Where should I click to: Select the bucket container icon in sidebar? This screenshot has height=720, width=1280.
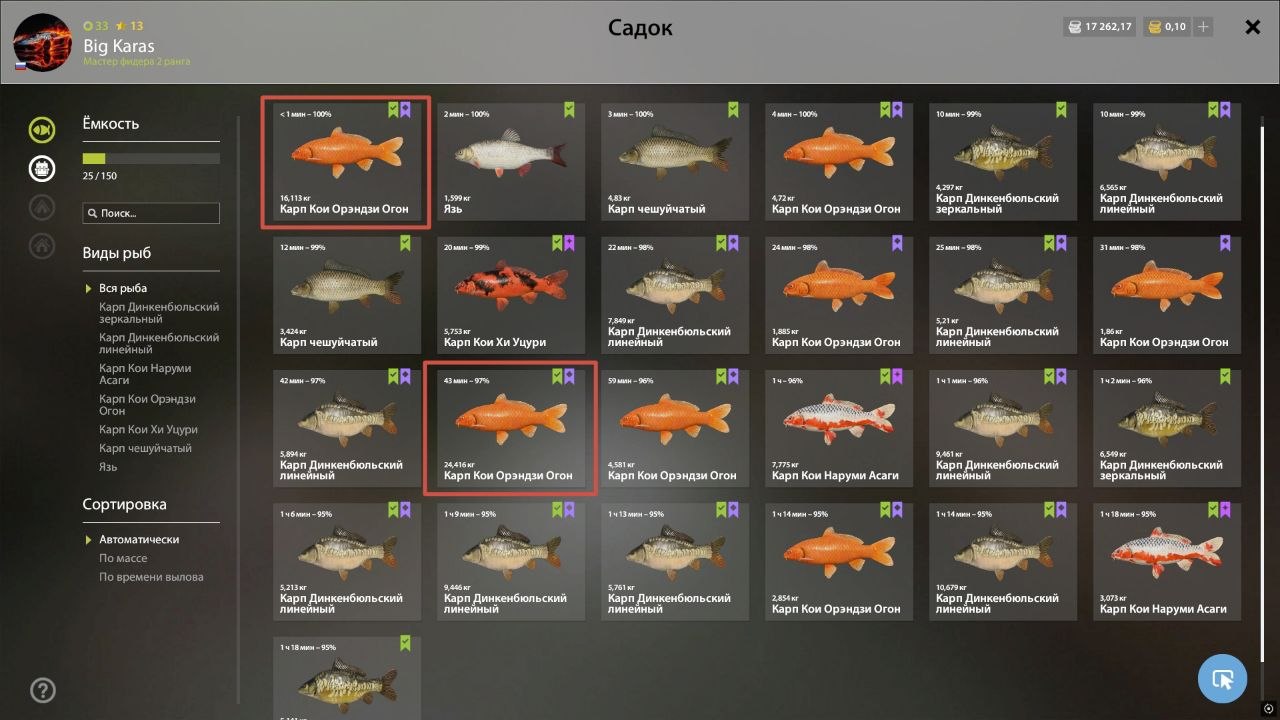click(42, 168)
